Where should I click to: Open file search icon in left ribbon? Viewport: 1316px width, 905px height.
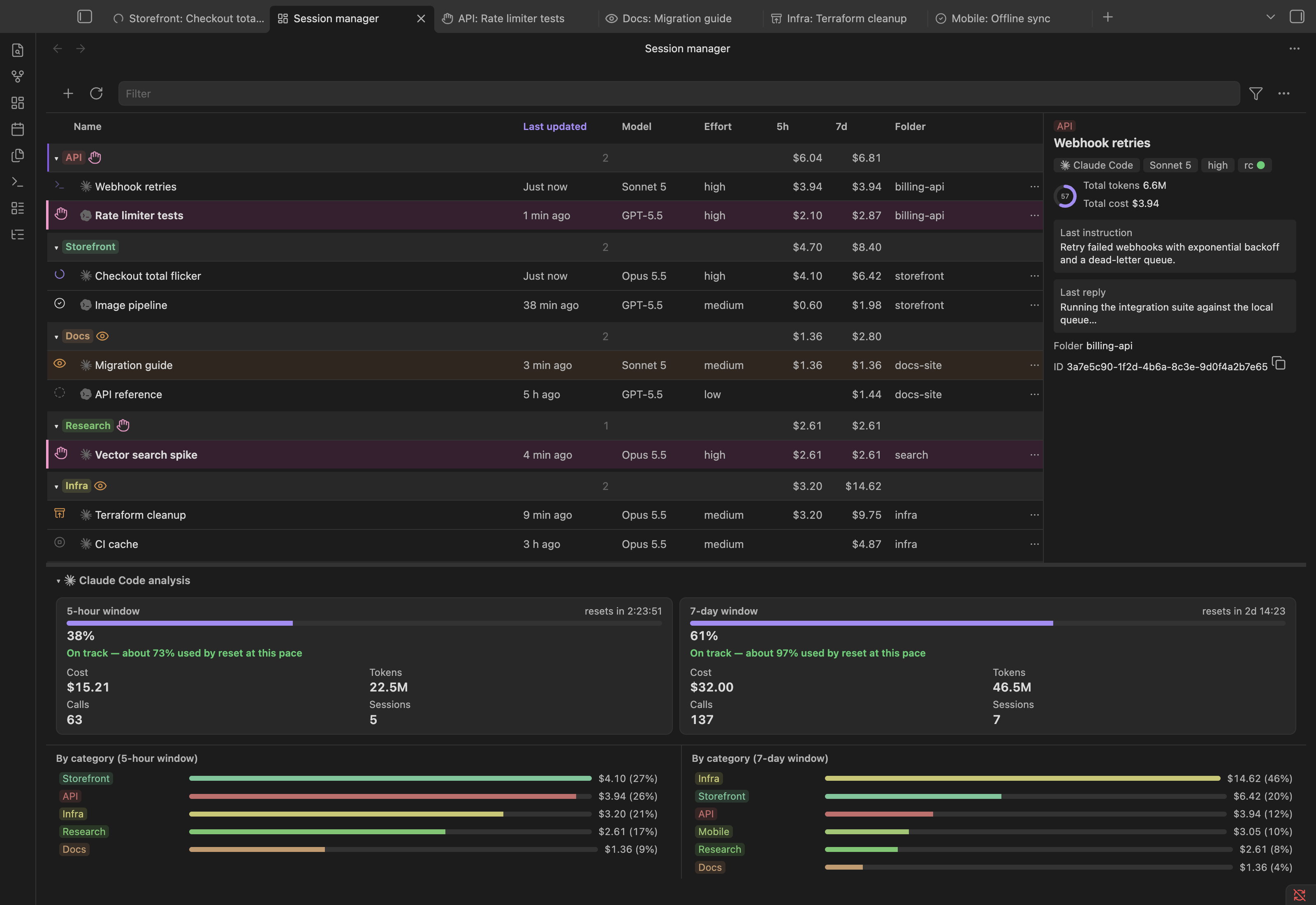tap(18, 50)
